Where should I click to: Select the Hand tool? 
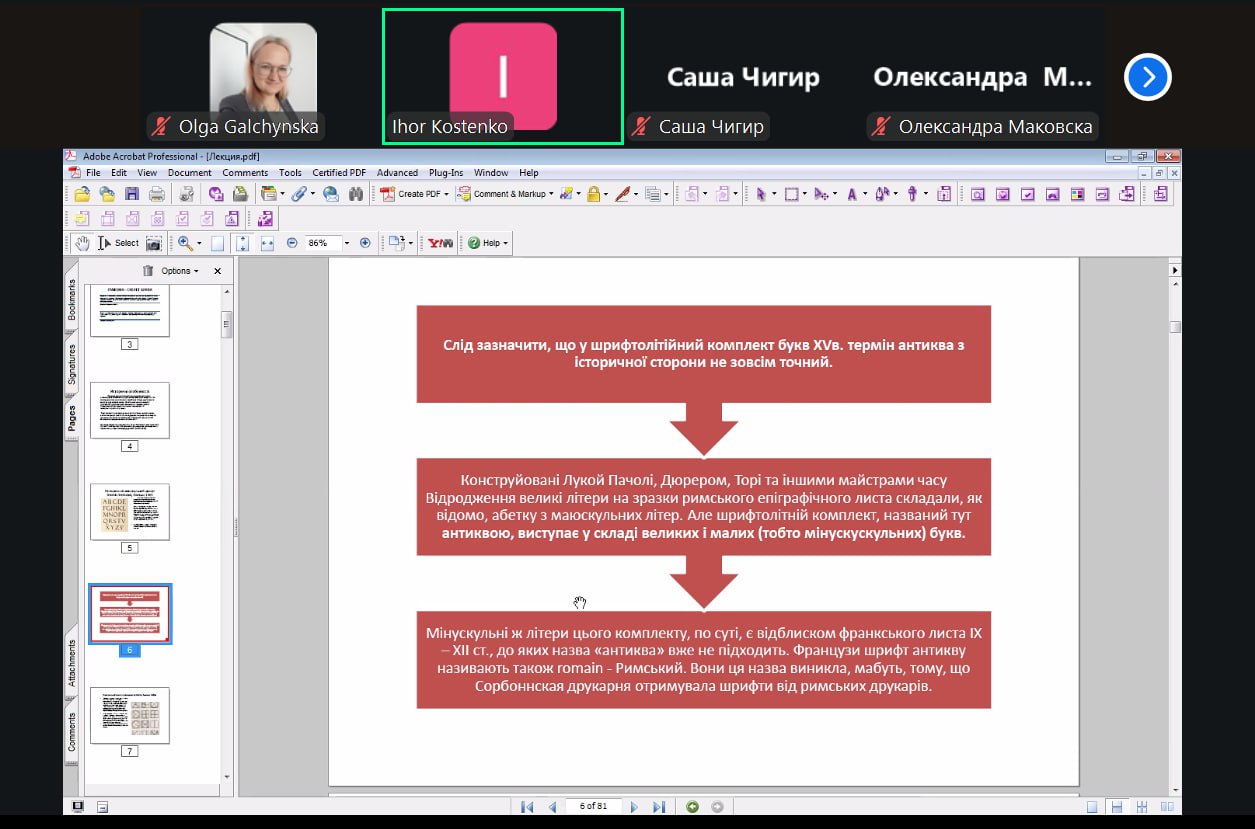click(82, 243)
